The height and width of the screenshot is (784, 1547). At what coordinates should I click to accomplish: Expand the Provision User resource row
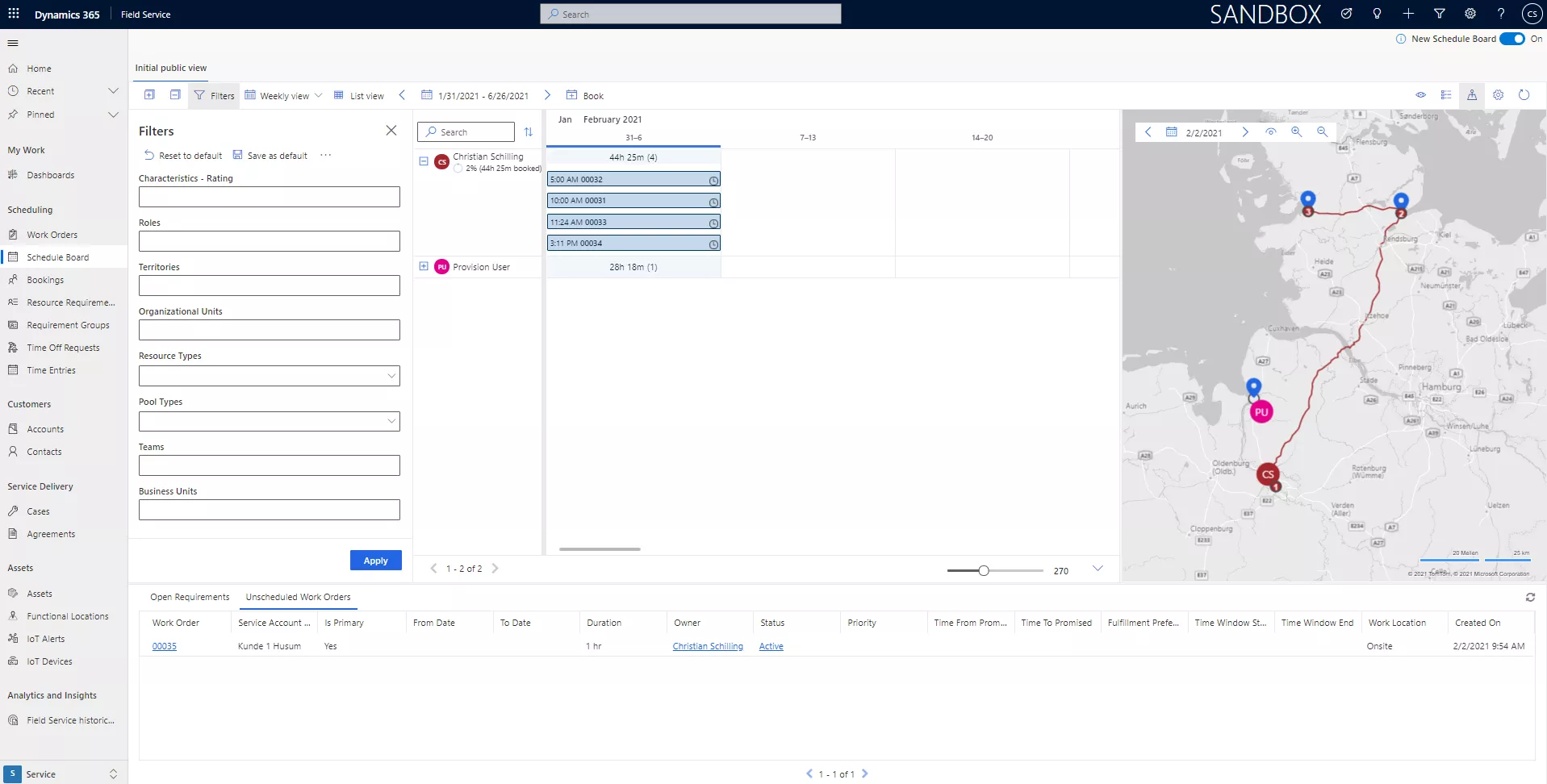tap(424, 266)
